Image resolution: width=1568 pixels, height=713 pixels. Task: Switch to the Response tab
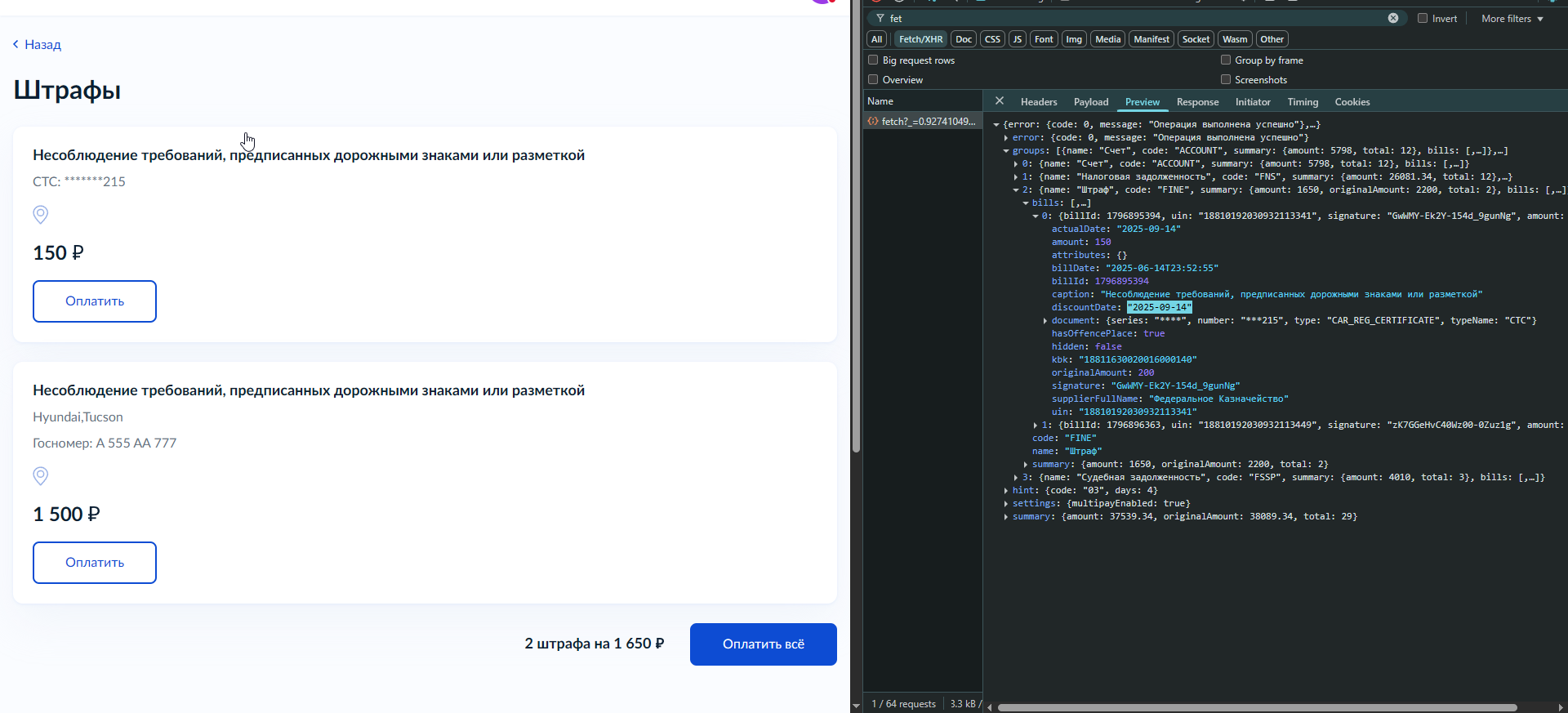(1197, 102)
